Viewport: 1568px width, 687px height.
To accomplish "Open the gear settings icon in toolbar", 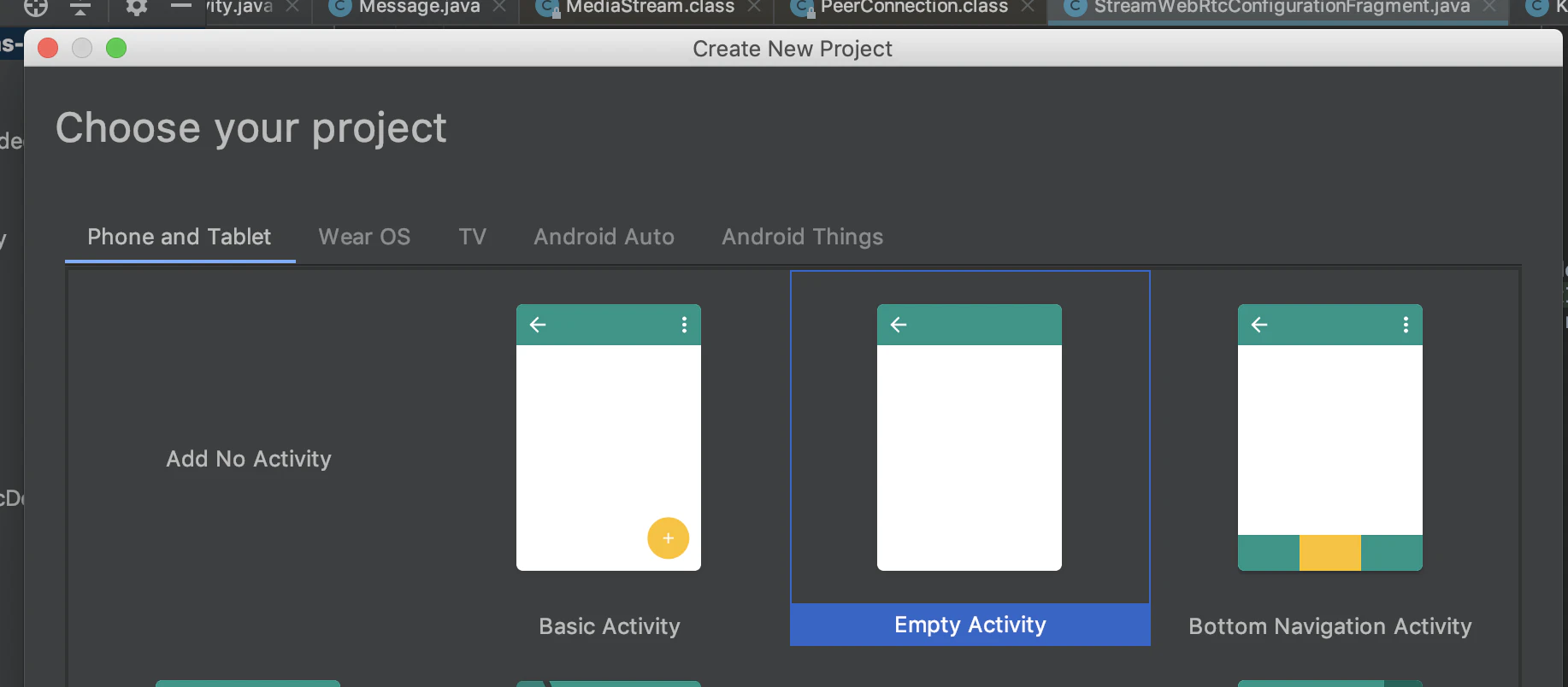I will pyautogui.click(x=137, y=8).
